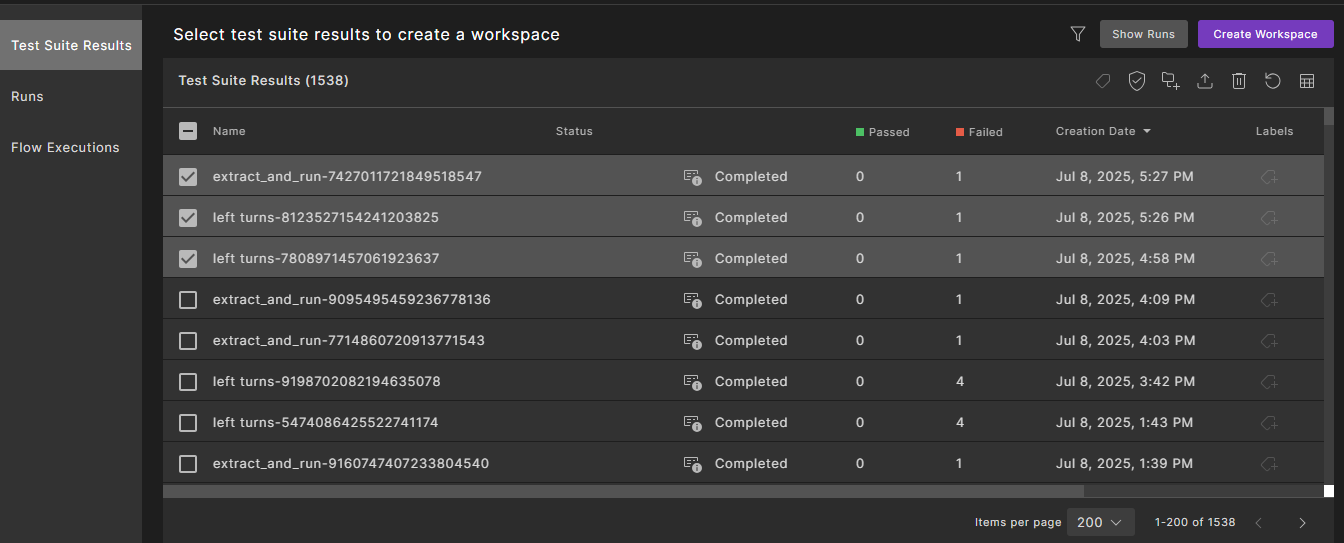Sort by Creation Date column arrow
This screenshot has height=543, width=1344.
point(1147,131)
